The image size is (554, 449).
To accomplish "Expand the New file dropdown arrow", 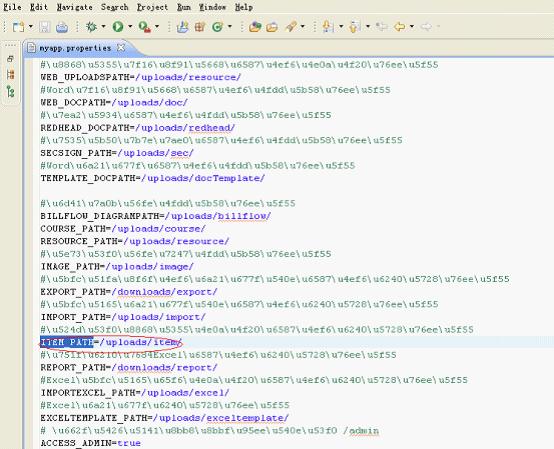I will point(31,26).
